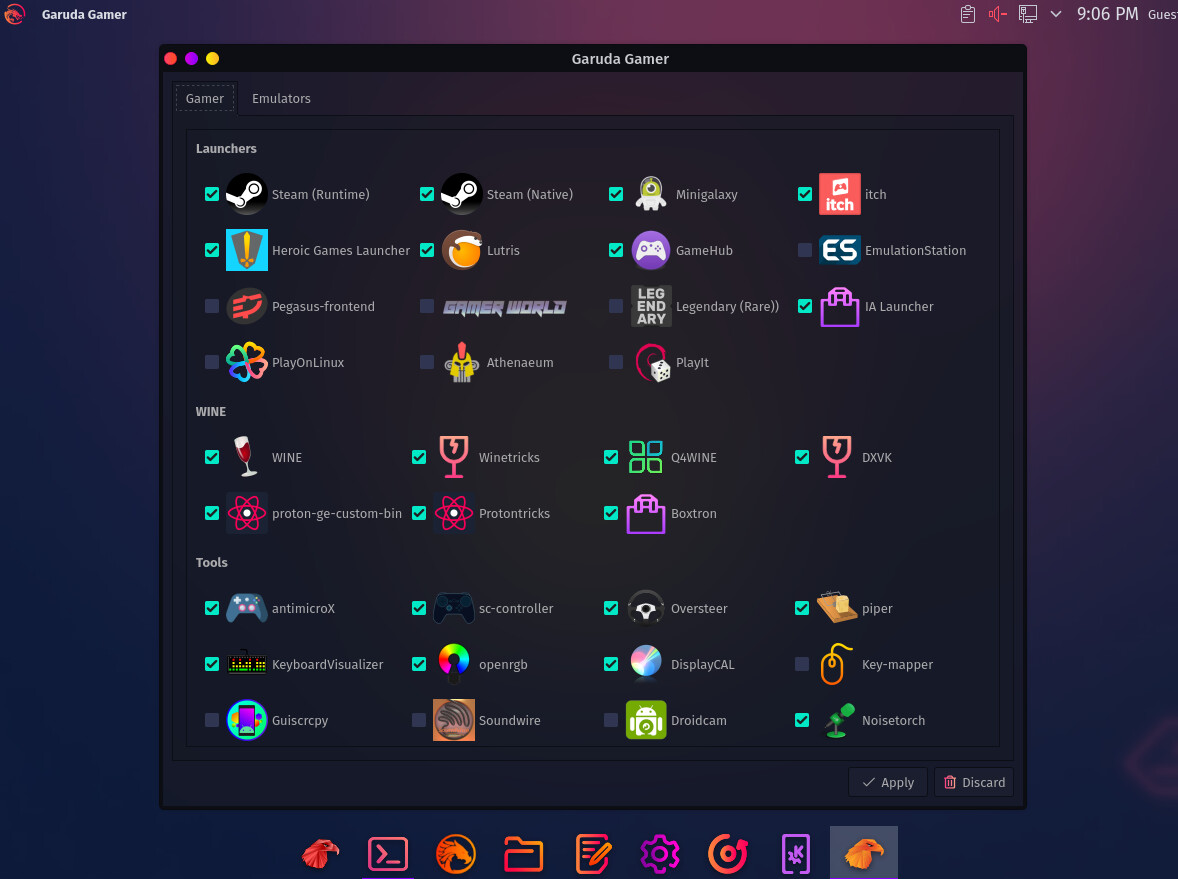Image resolution: width=1178 pixels, height=879 pixels.
Task: Click the Minigalaxy alien icon
Action: pyautogui.click(x=651, y=194)
